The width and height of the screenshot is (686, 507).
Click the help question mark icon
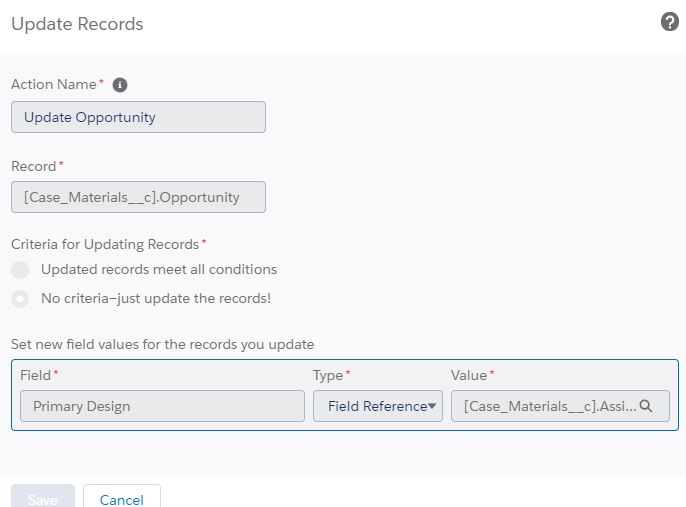coord(670,22)
